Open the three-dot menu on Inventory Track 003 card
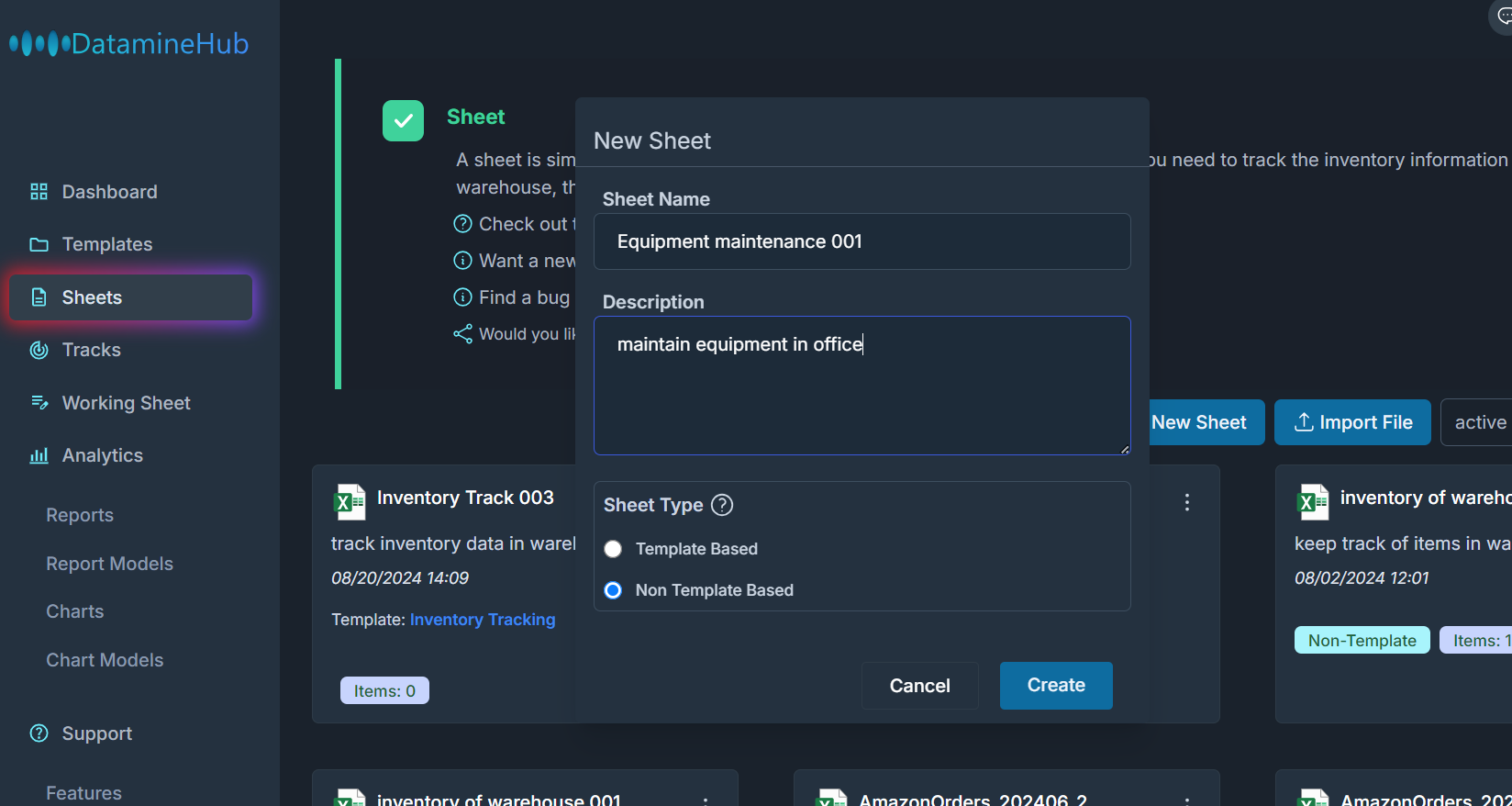The height and width of the screenshot is (806, 1512). tap(1187, 502)
